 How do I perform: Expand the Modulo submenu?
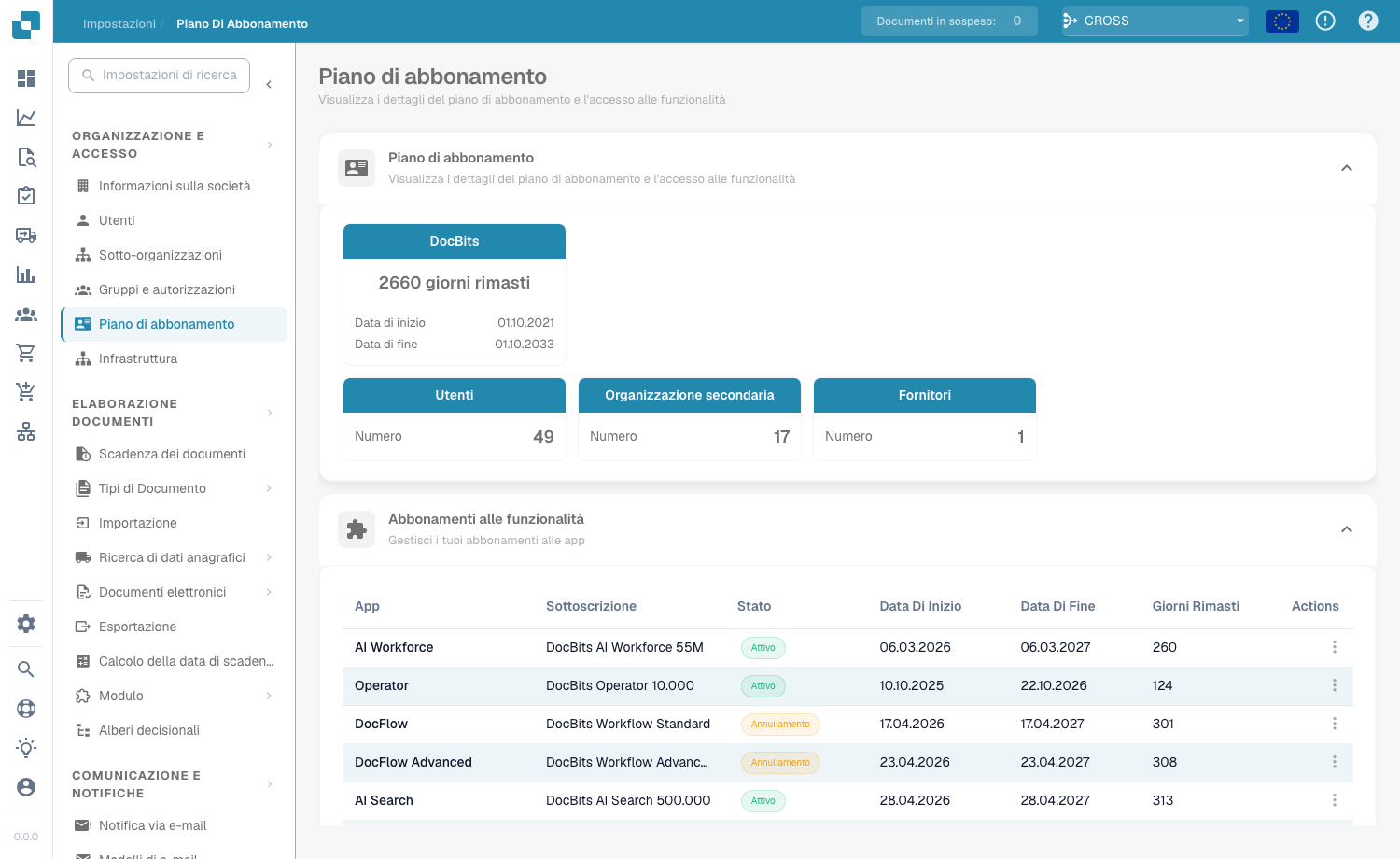point(269,696)
